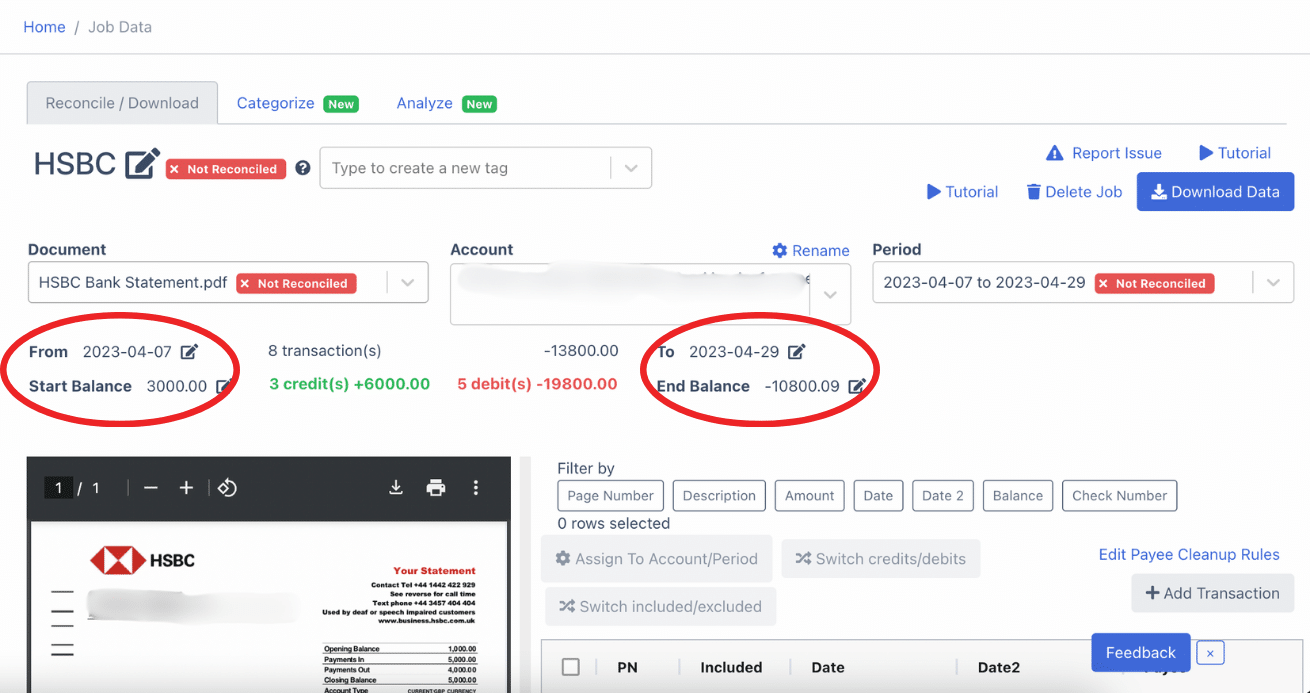Click Report Issue link
Viewport: 1310px width, 693px height.
[x=1103, y=153]
